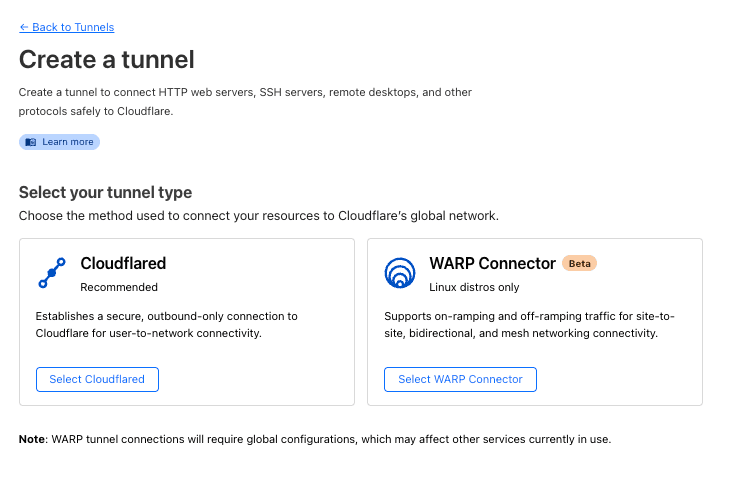This screenshot has height=504, width=745.
Task: Click the Cloudflared card title
Action: click(x=123, y=264)
